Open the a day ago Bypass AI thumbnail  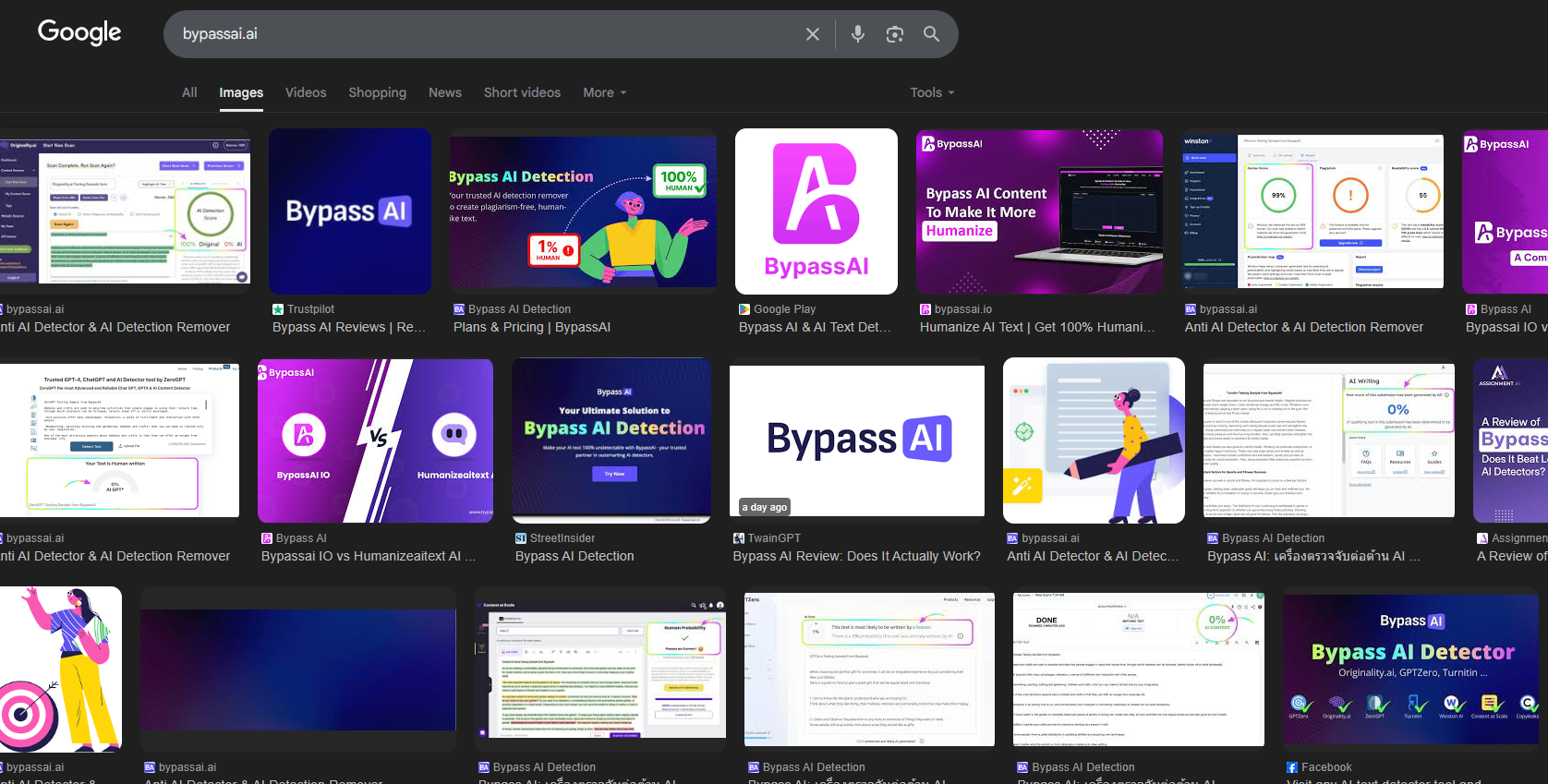click(857, 440)
